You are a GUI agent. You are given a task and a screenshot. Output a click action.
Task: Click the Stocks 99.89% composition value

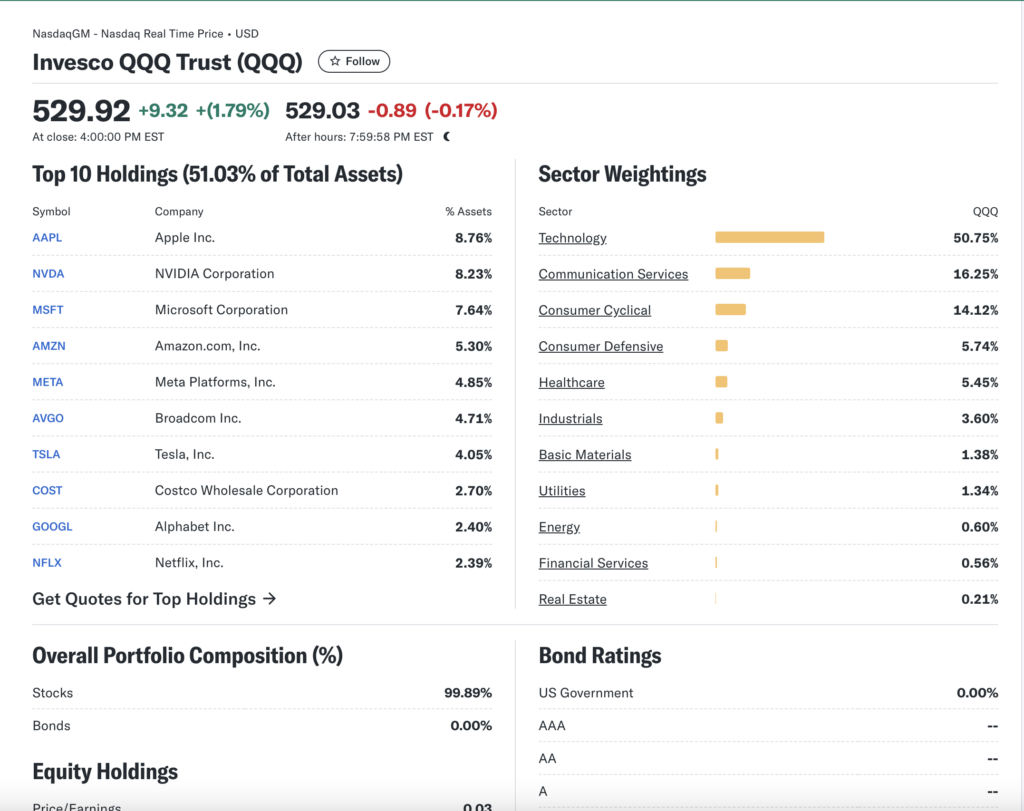[x=468, y=693]
